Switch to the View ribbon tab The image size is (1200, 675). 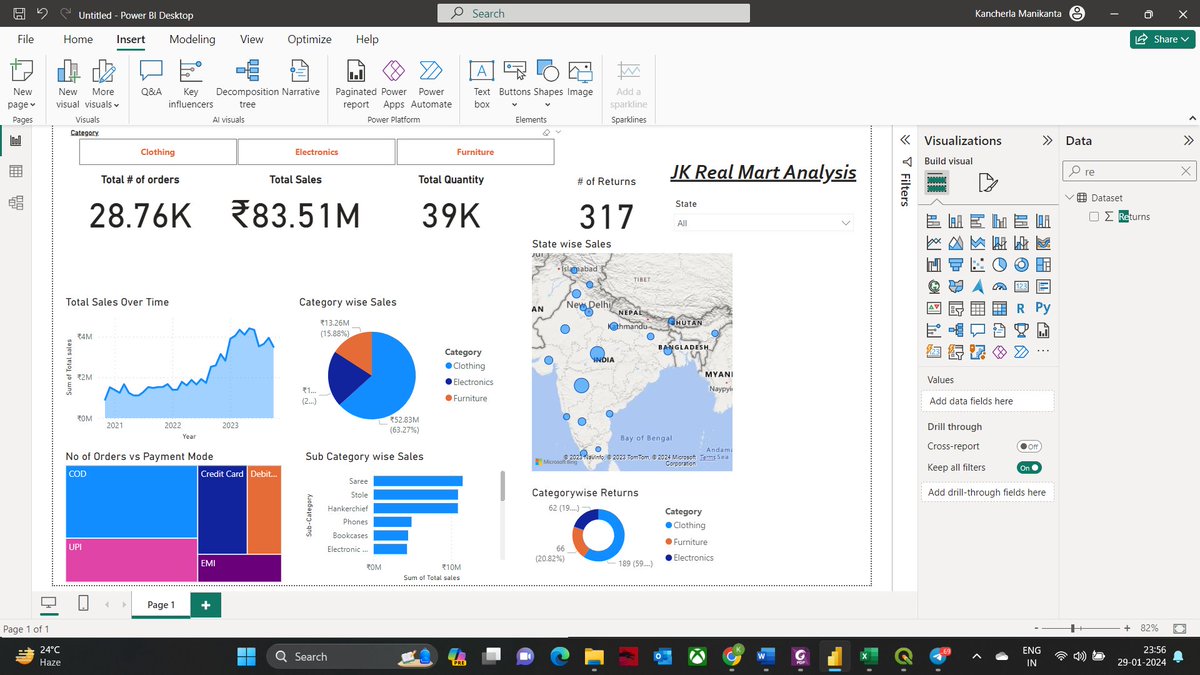pos(252,39)
